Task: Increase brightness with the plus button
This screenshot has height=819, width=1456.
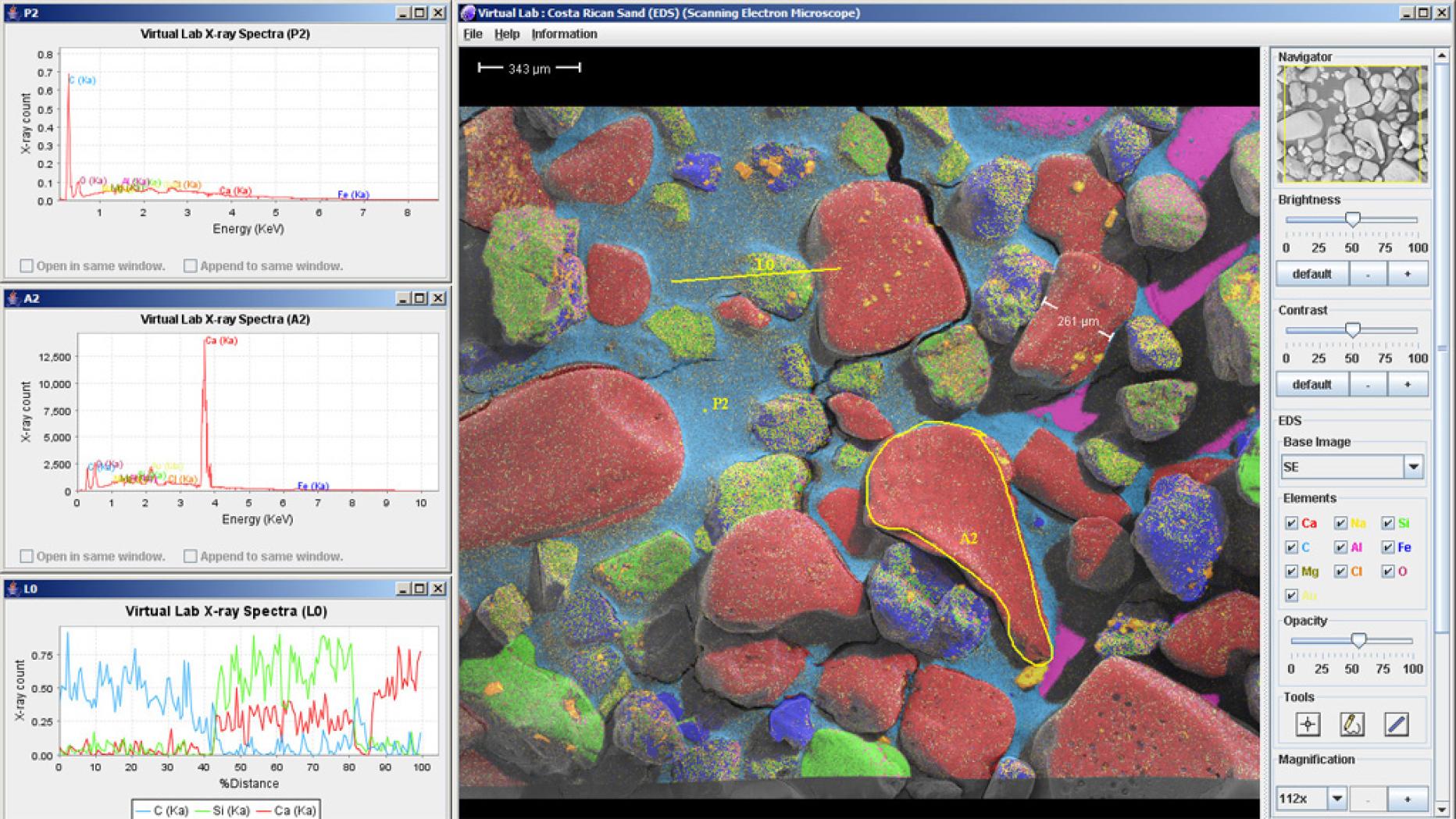Action: point(1408,274)
